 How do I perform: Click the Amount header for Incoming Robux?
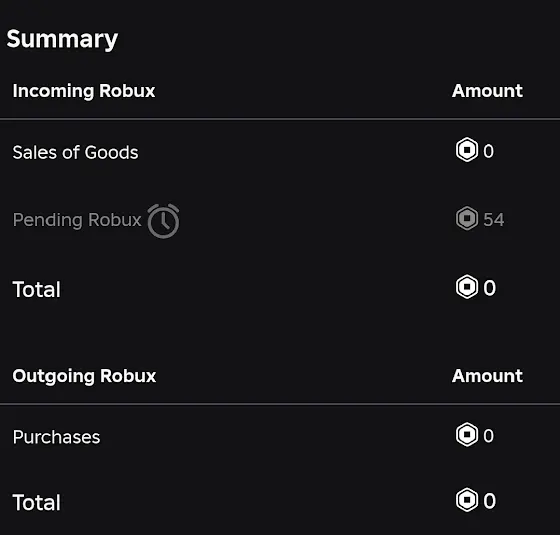[488, 91]
